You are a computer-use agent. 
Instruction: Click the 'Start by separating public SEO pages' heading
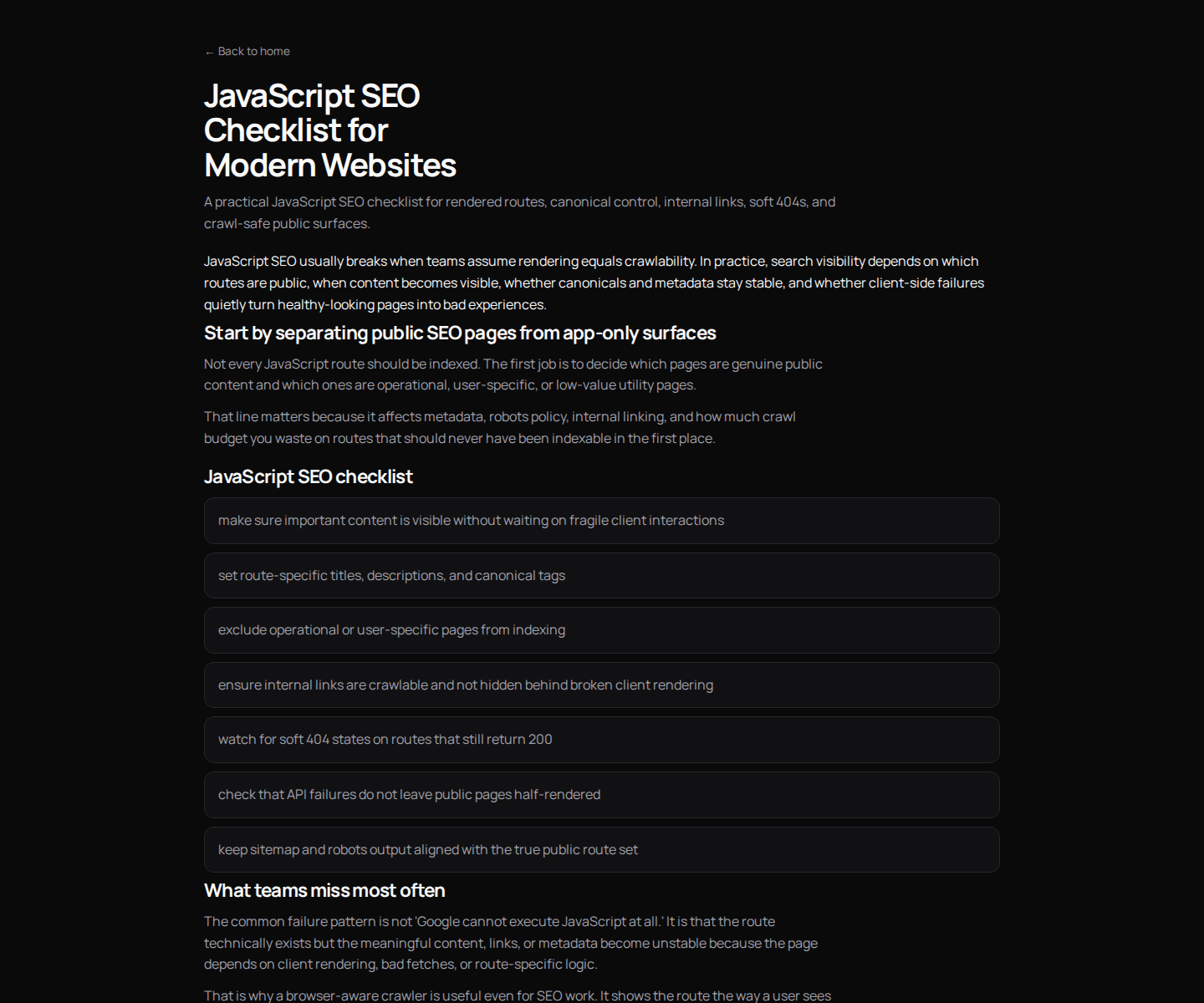coord(460,333)
